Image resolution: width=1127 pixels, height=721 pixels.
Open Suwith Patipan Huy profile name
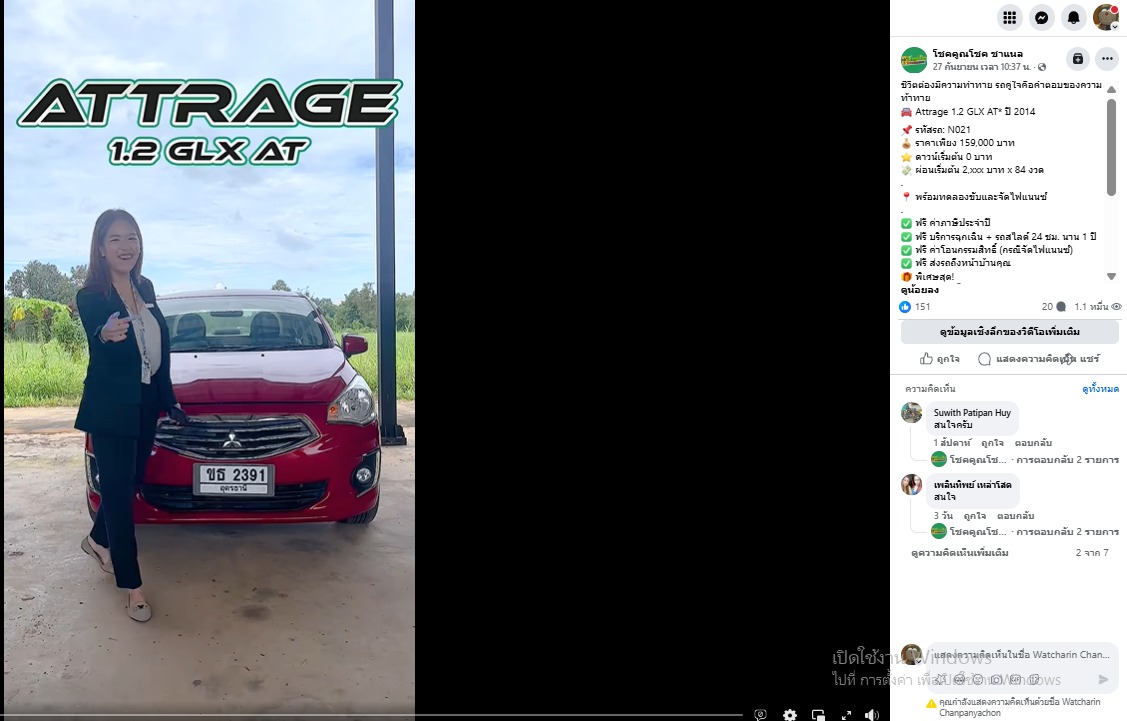tap(972, 413)
